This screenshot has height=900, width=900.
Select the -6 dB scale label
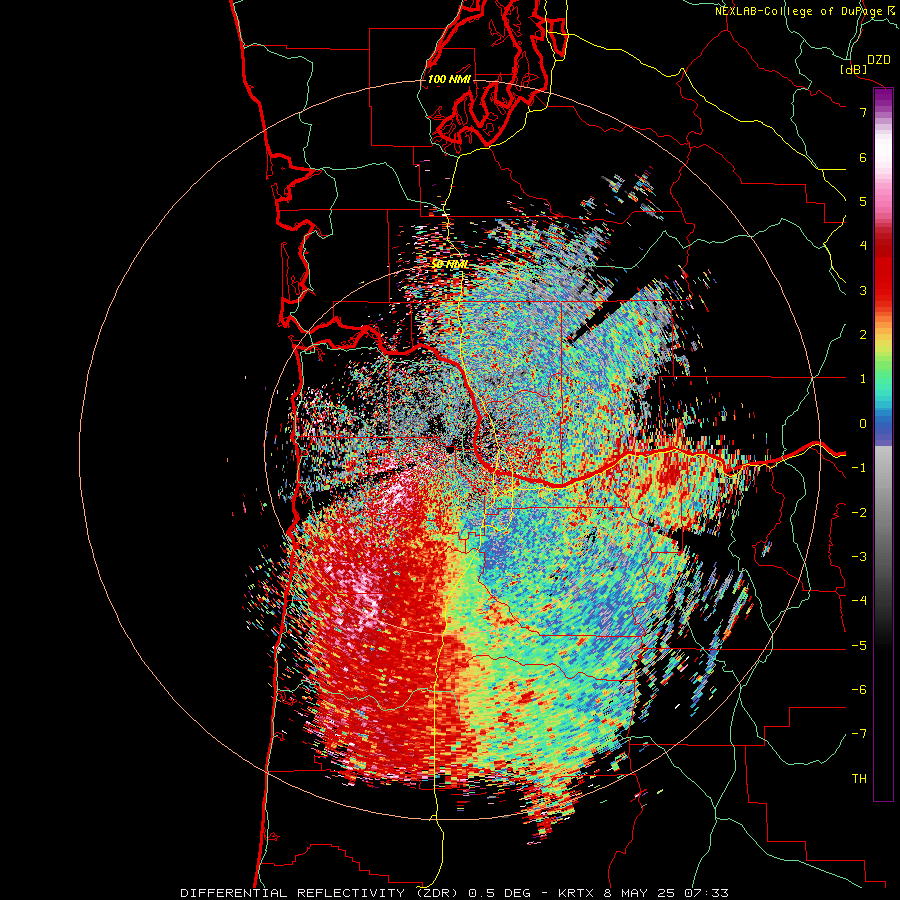(859, 690)
